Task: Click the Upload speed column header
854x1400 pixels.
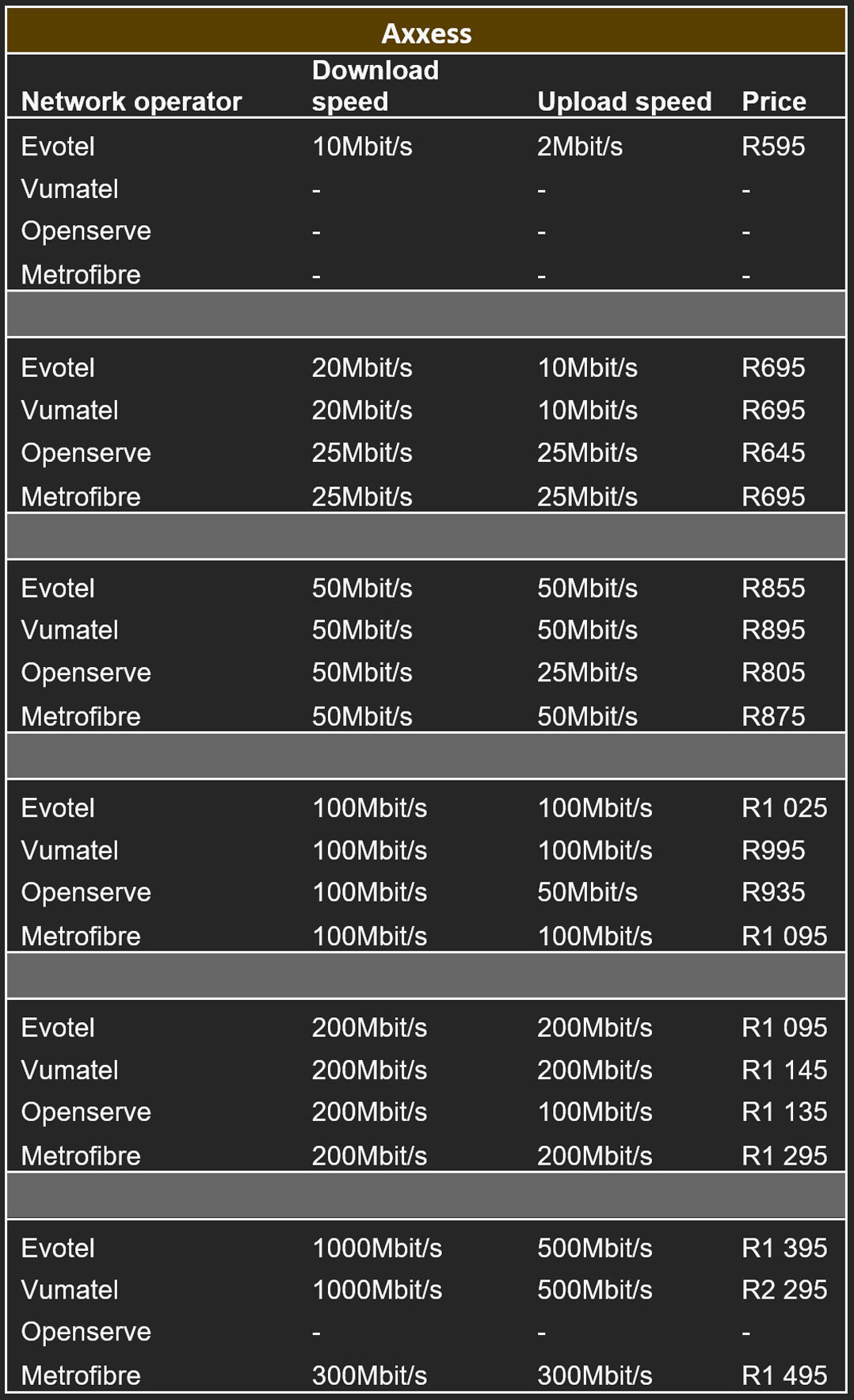Action: click(624, 101)
